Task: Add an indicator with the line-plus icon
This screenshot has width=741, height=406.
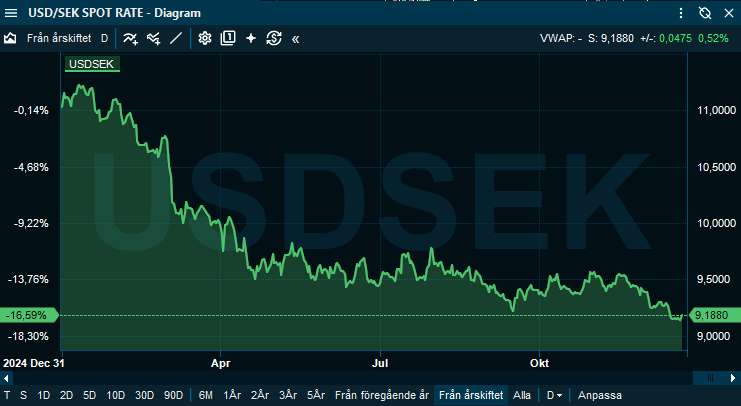Action: tap(130, 39)
